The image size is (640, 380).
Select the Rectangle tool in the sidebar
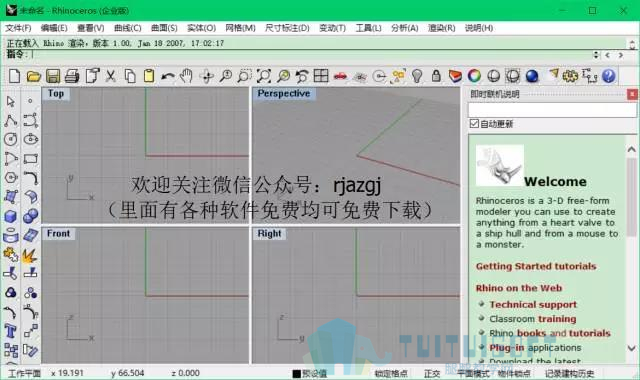point(31,158)
